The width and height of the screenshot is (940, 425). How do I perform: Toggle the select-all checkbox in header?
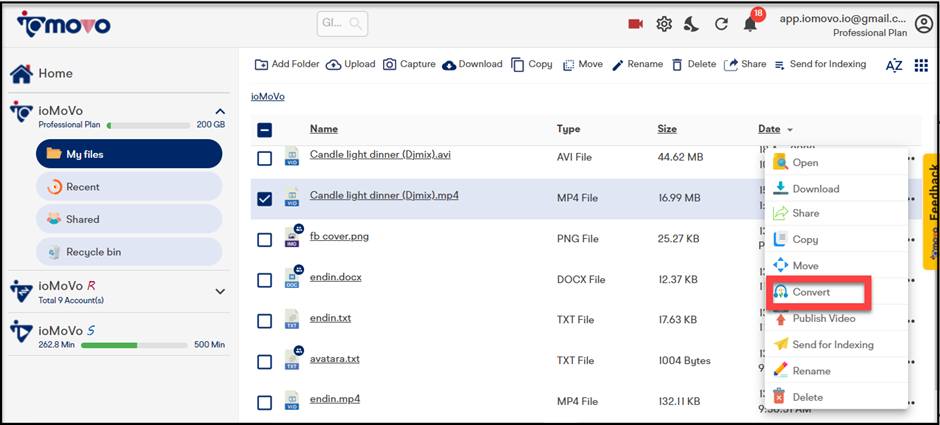tap(264, 130)
